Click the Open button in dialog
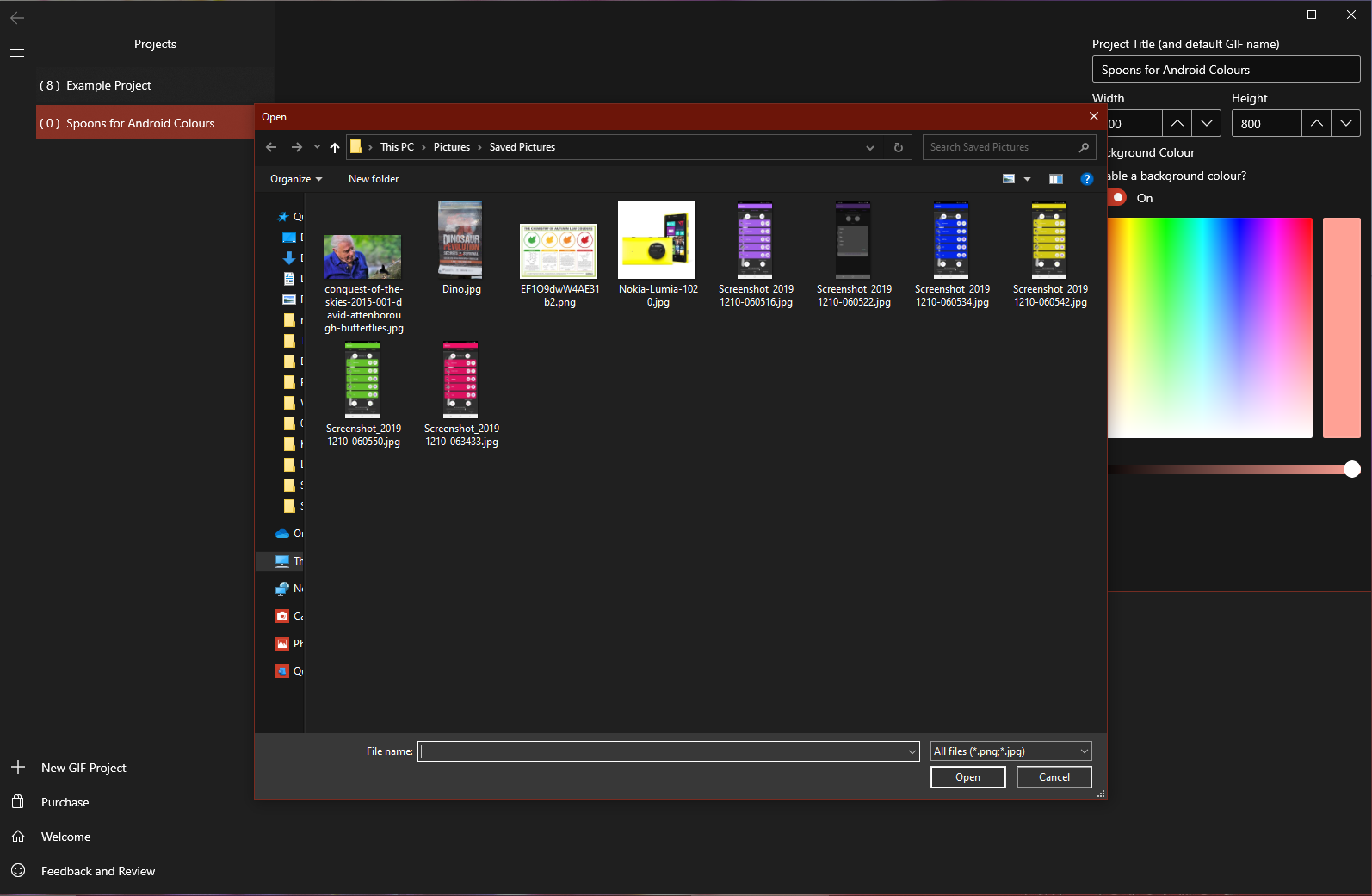 click(968, 777)
